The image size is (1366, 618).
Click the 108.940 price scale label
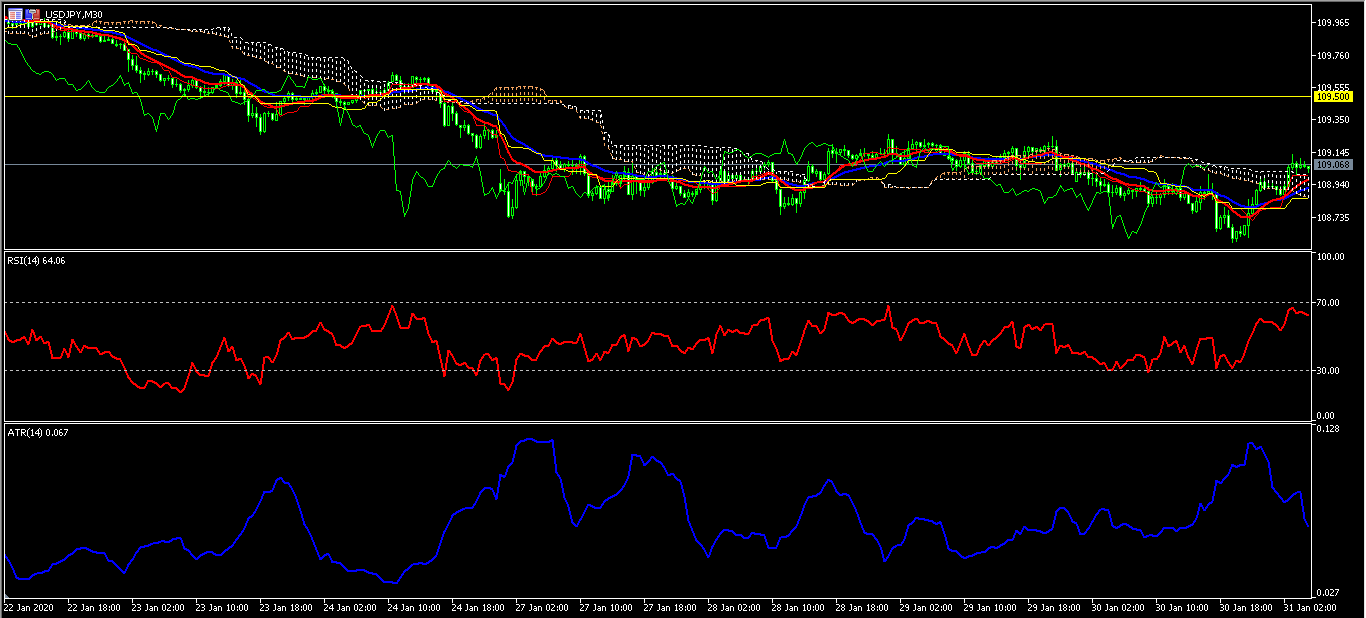tap(1333, 185)
